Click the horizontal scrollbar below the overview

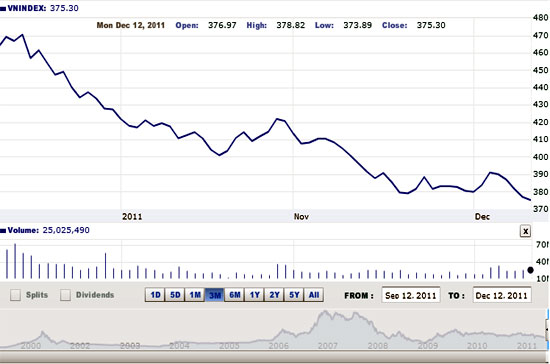(x=273, y=357)
